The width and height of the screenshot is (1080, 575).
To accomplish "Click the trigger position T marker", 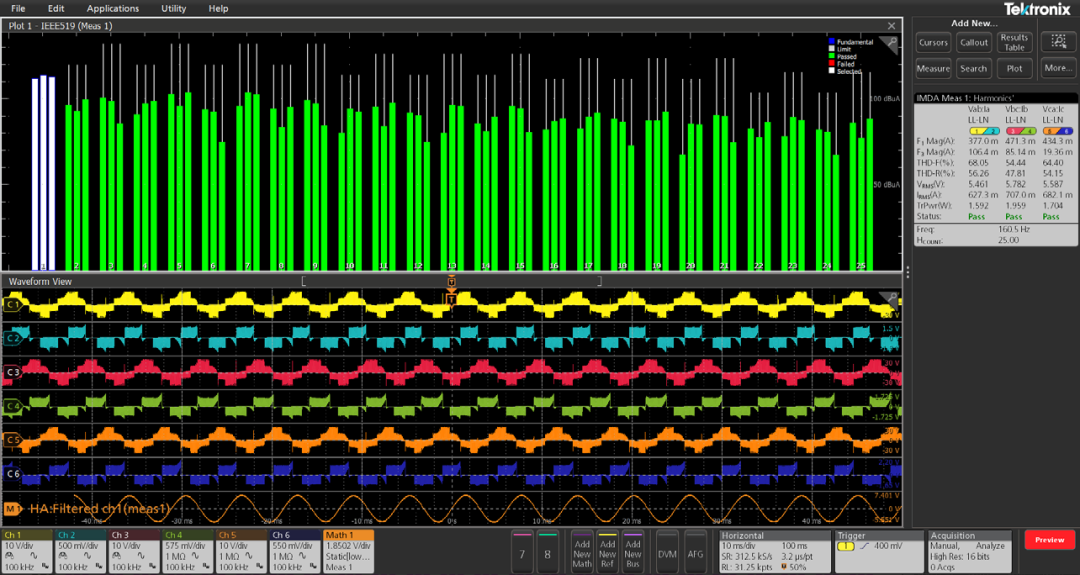I will pos(451,299).
